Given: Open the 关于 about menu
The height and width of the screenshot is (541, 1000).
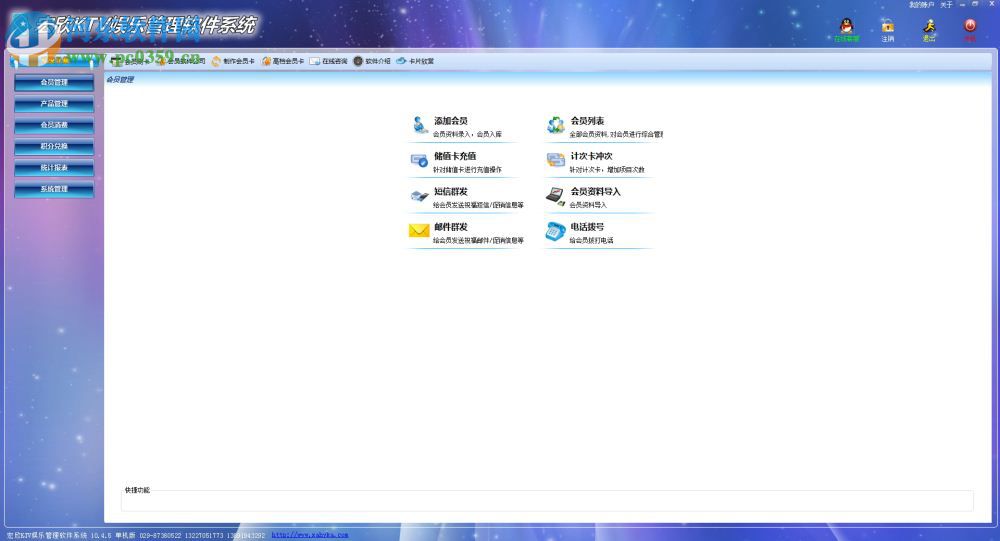Looking at the screenshot, I should [946, 4].
